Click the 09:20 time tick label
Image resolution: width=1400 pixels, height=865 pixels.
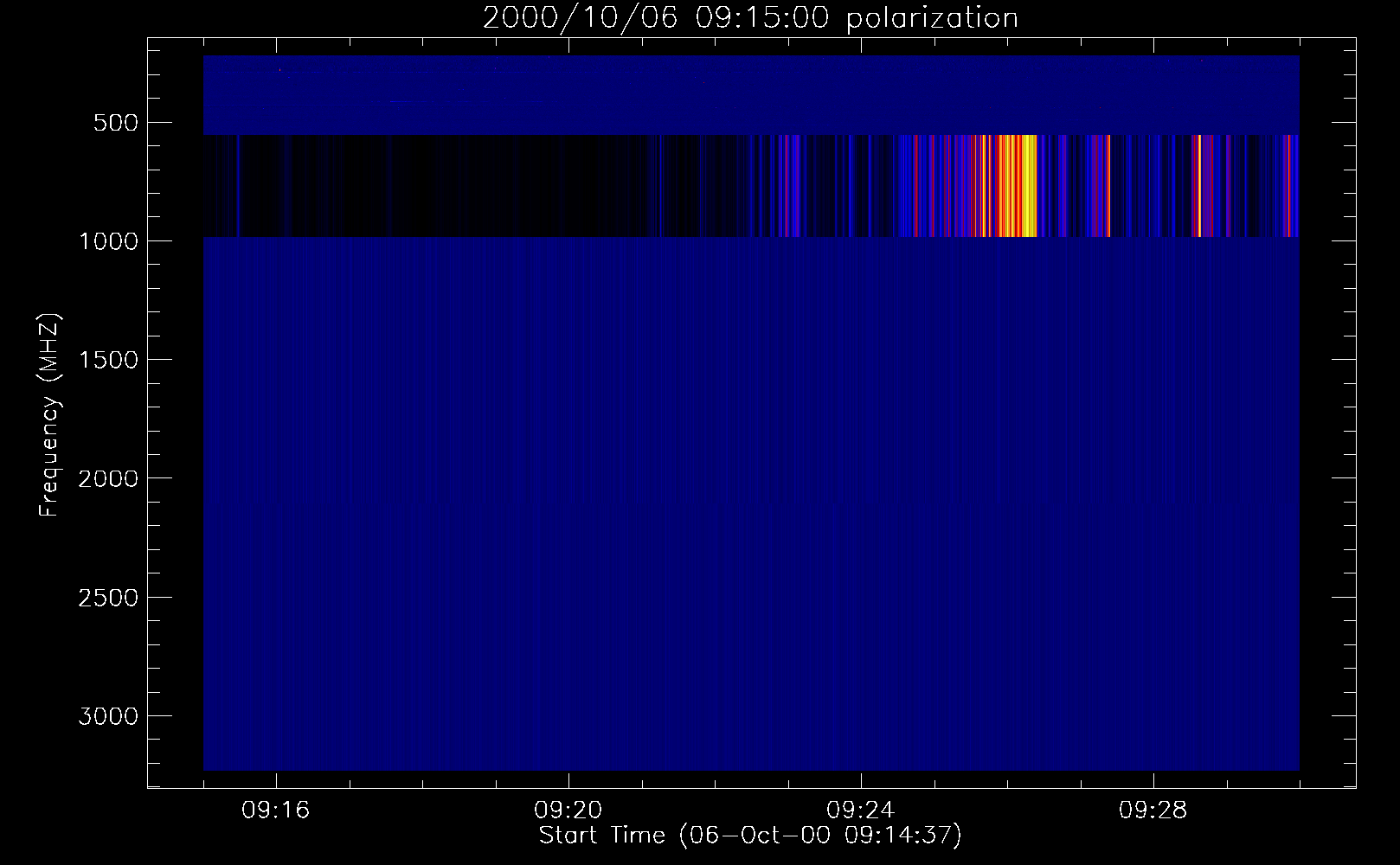568,811
